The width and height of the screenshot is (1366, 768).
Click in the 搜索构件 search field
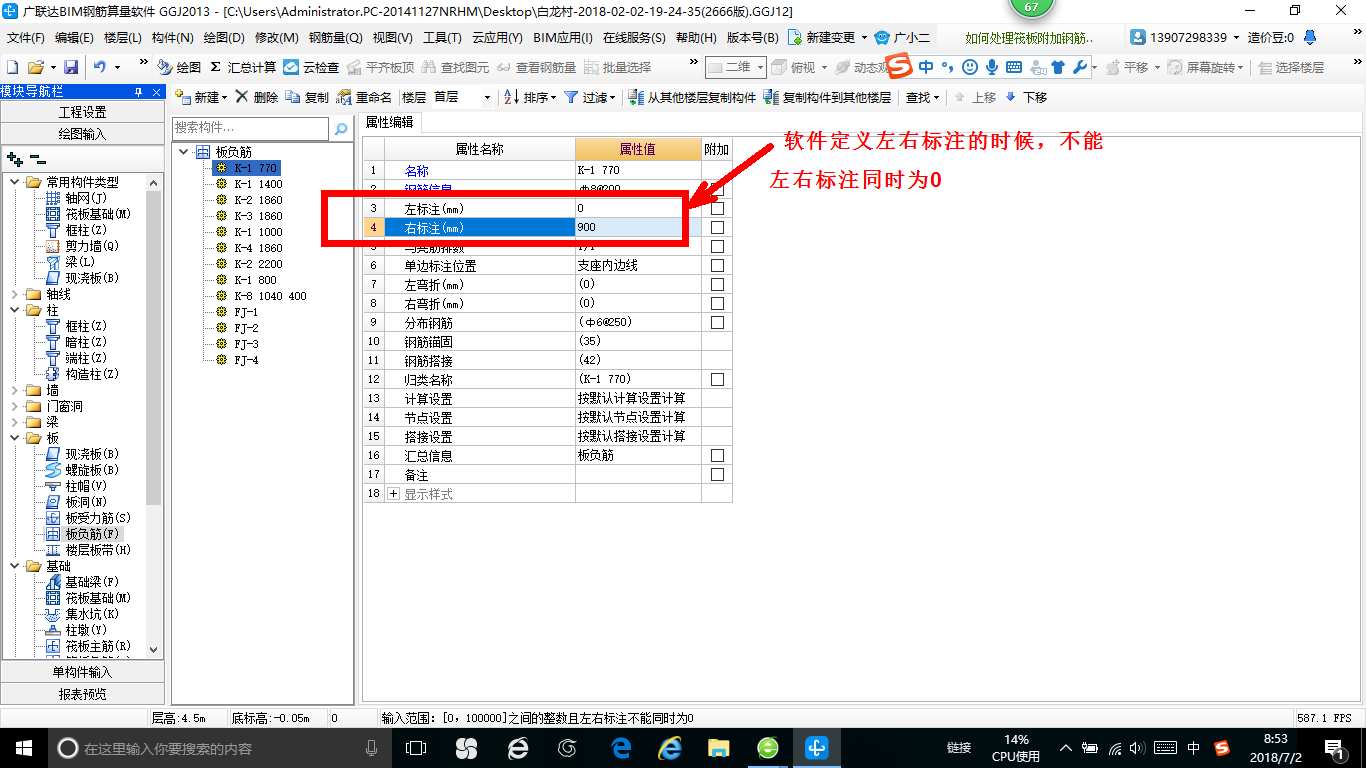[250, 128]
